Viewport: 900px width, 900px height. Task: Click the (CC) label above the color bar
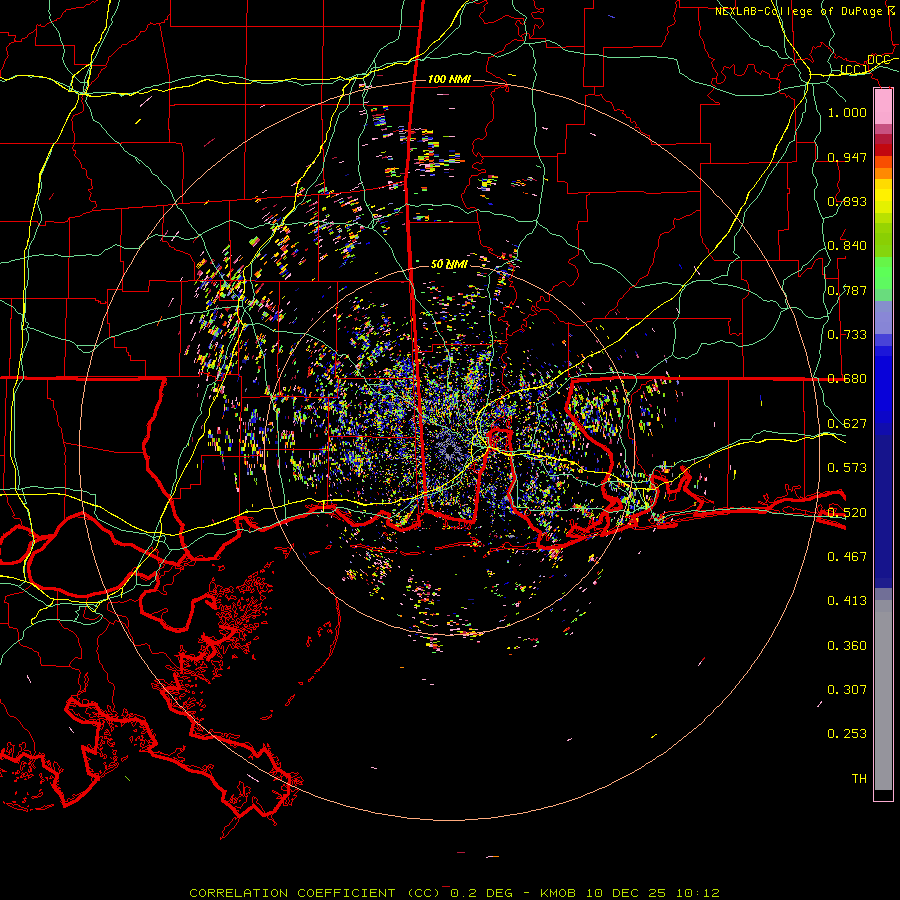(854, 70)
